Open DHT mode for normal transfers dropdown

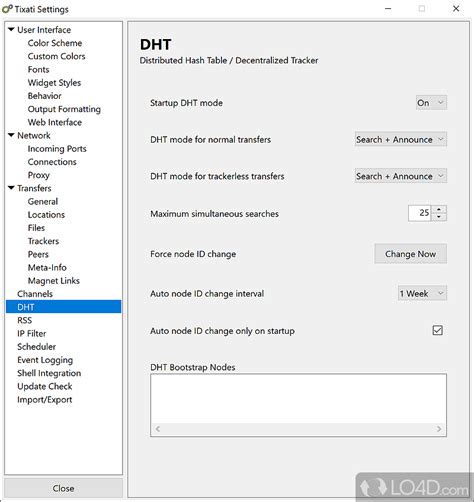coord(401,139)
